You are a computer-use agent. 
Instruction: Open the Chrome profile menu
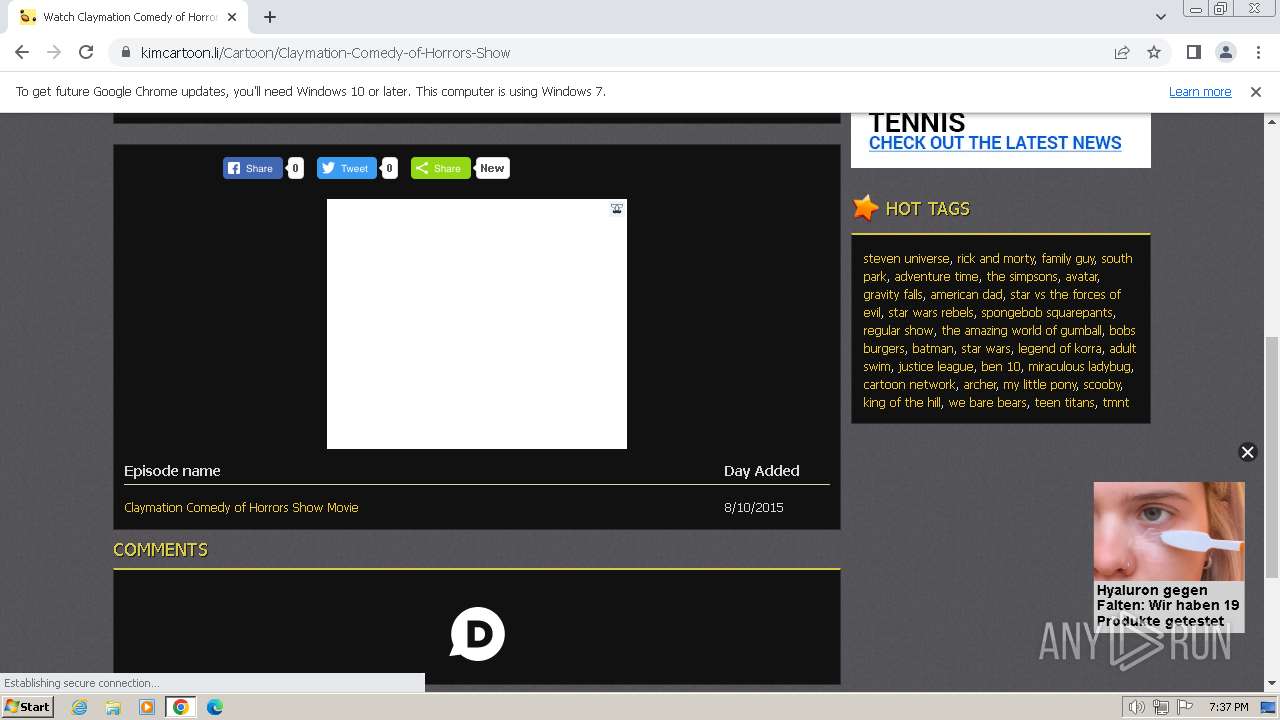tap(1225, 52)
